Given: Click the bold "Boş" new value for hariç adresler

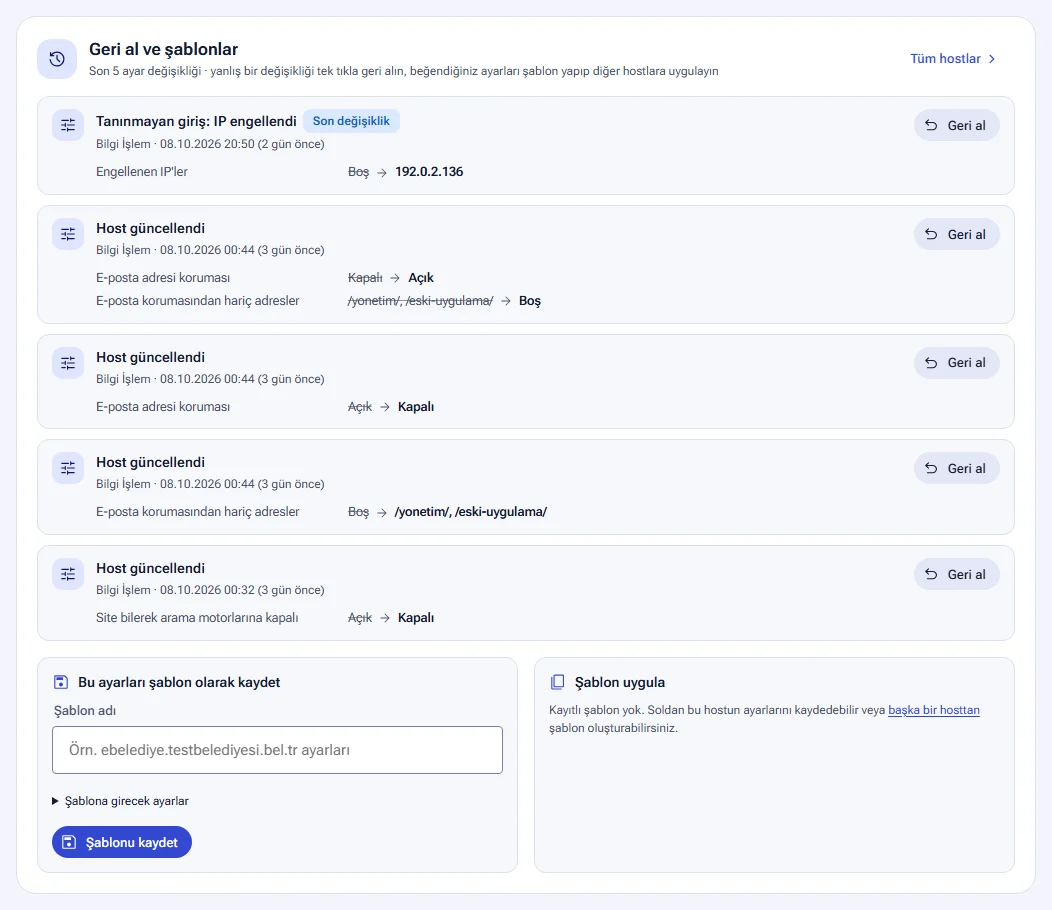Looking at the screenshot, I should [x=530, y=301].
